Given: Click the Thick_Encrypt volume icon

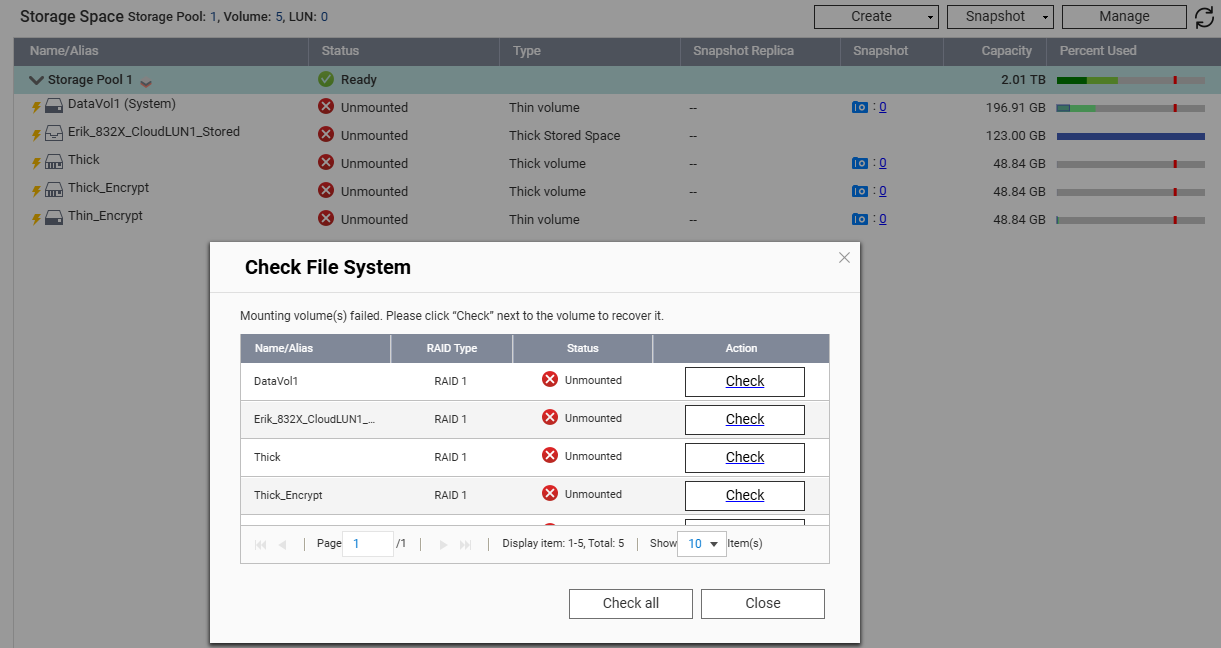Looking at the screenshot, I should 54,189.
